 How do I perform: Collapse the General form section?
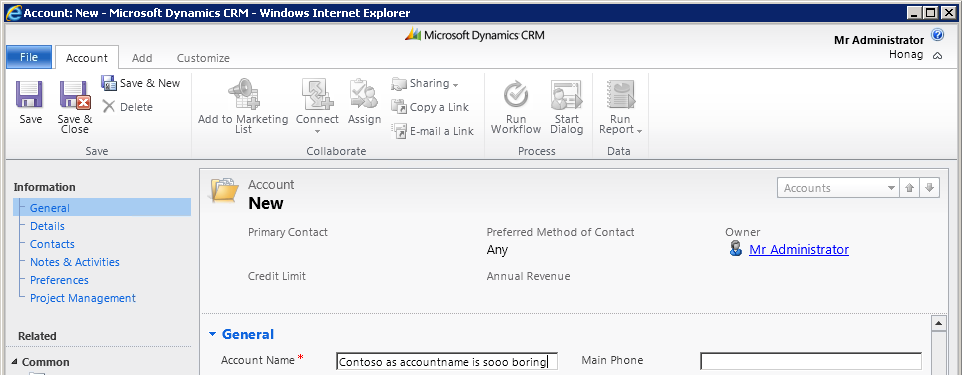click(213, 334)
